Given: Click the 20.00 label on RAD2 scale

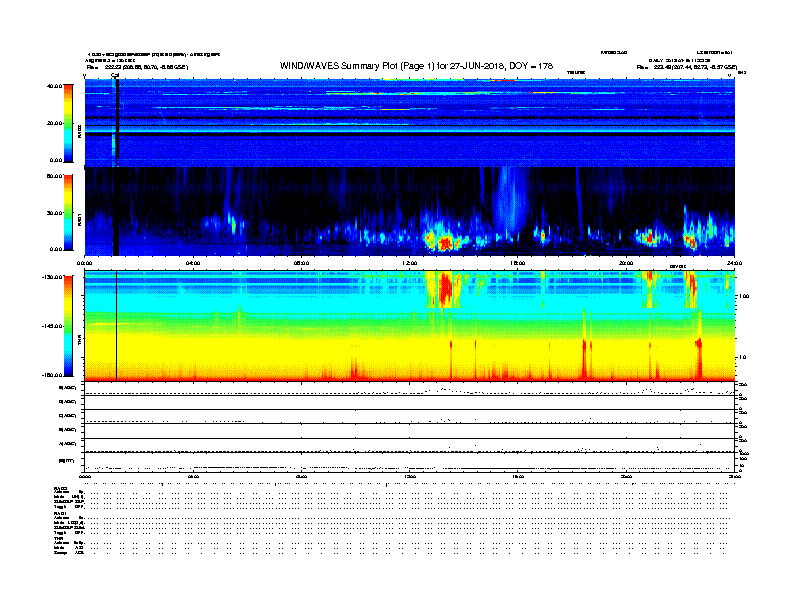Looking at the screenshot, I should click(x=55, y=123).
